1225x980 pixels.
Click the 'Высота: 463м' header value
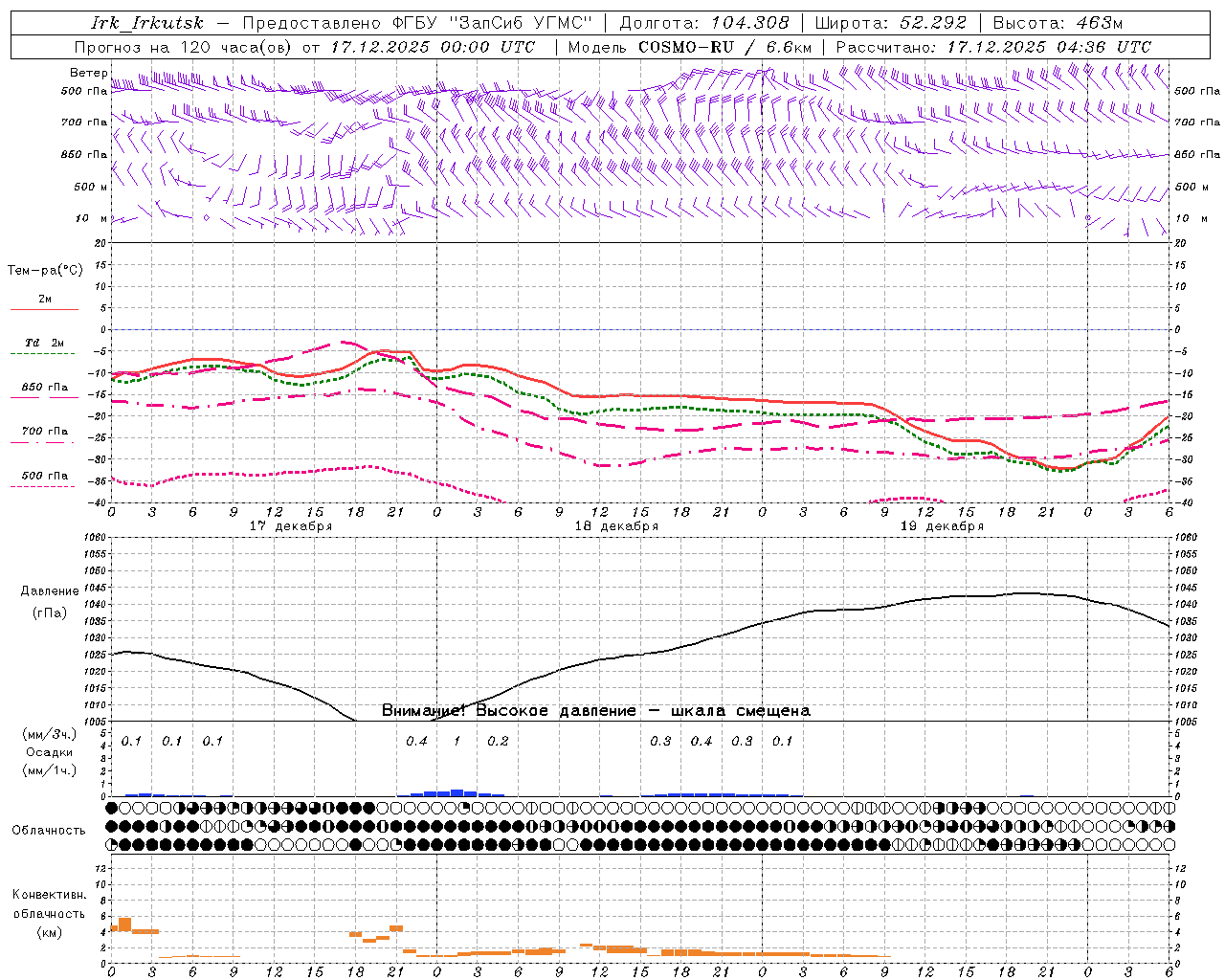(x=1058, y=23)
